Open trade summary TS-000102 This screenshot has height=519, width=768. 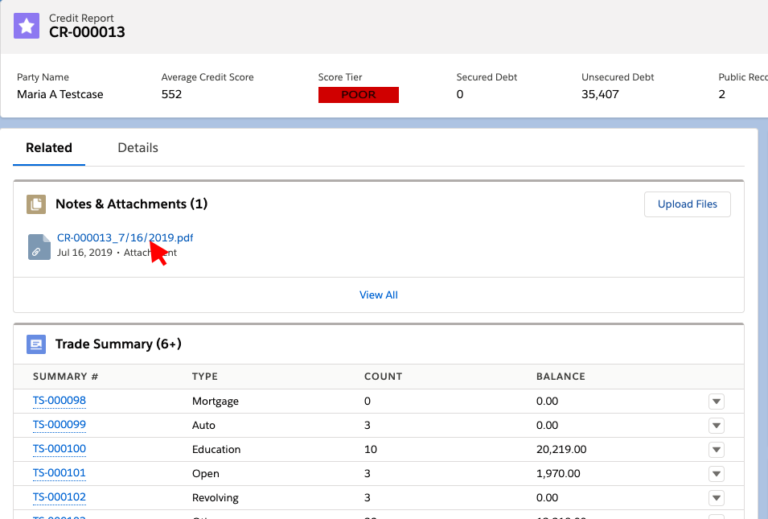coord(59,497)
